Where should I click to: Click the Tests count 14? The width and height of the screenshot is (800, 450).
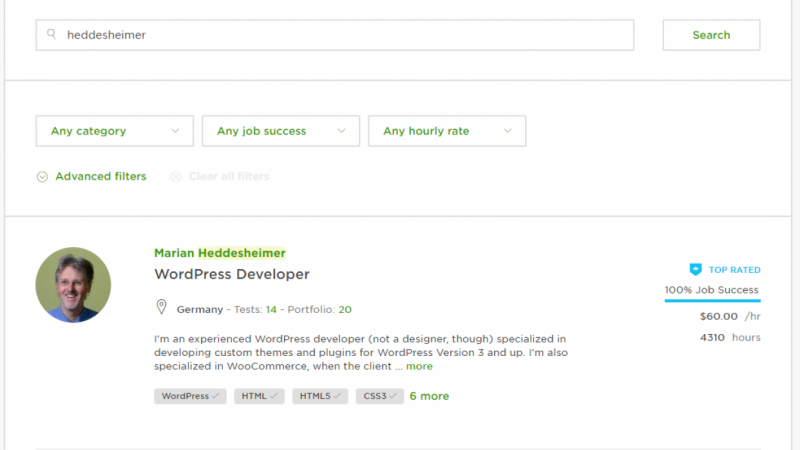click(271, 309)
